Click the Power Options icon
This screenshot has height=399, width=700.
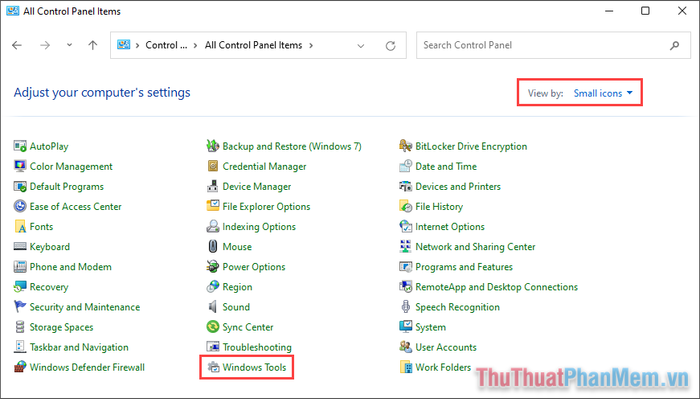click(212, 267)
